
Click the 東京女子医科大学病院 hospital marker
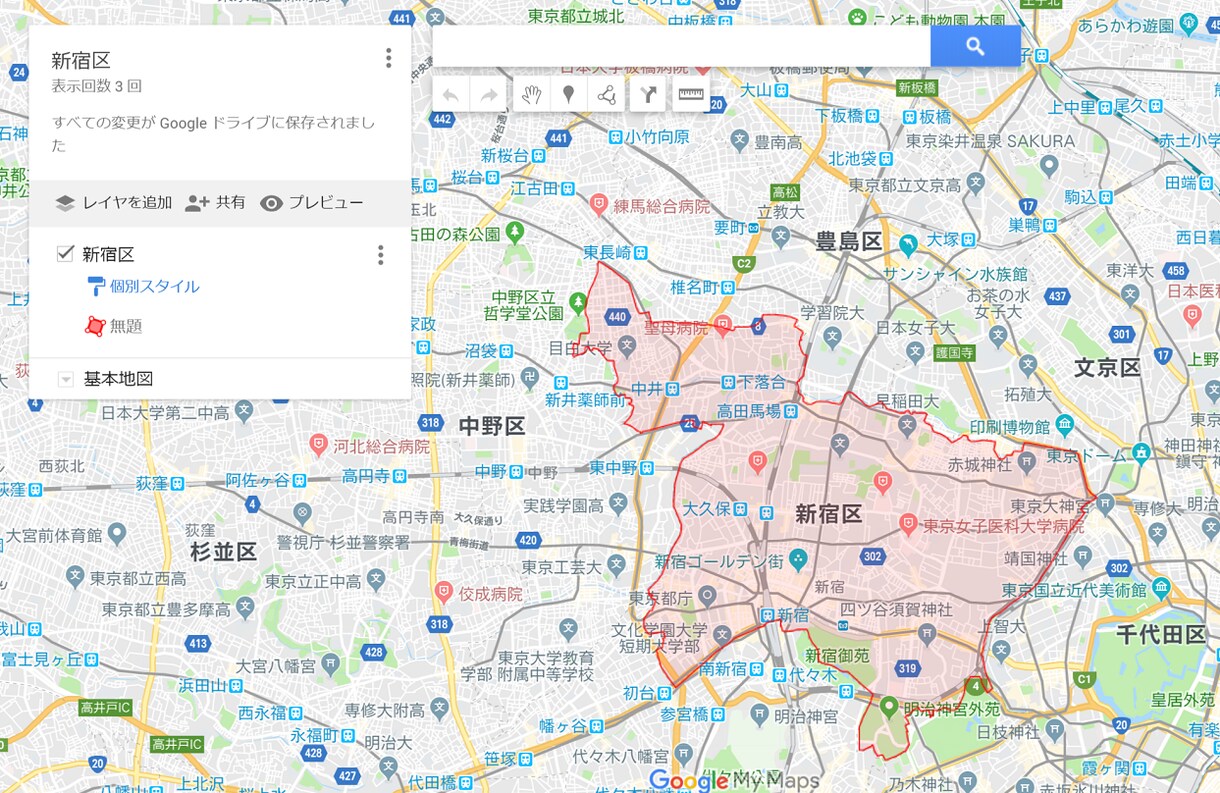[908, 523]
